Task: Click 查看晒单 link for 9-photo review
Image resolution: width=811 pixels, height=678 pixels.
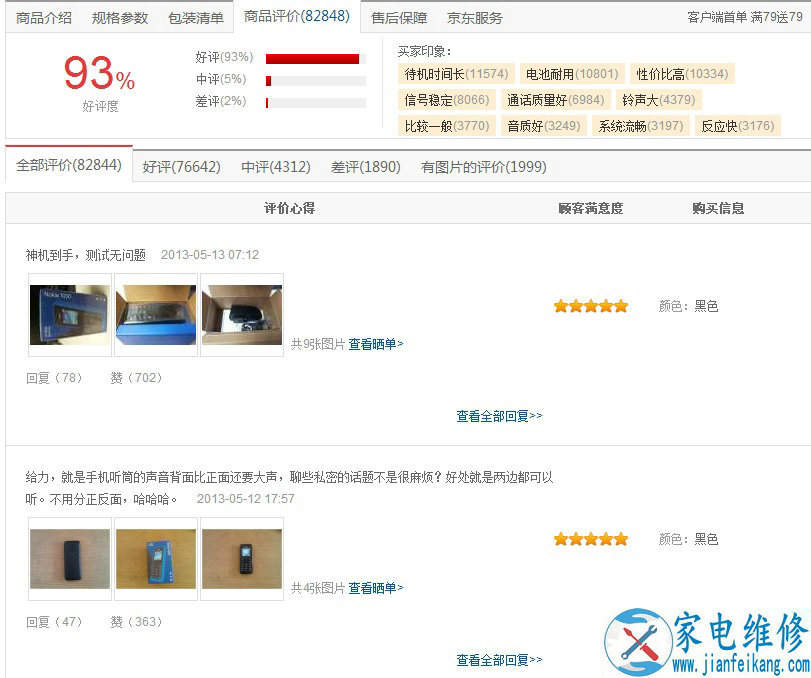Action: tap(376, 344)
